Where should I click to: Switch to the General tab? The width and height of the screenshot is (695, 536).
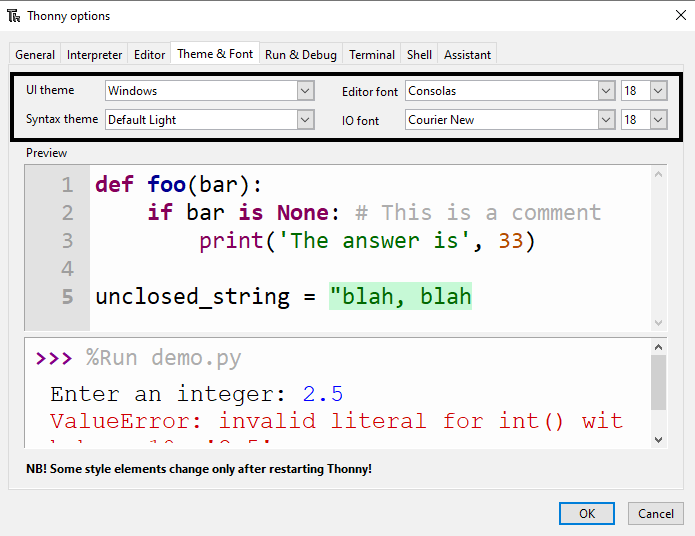(35, 55)
